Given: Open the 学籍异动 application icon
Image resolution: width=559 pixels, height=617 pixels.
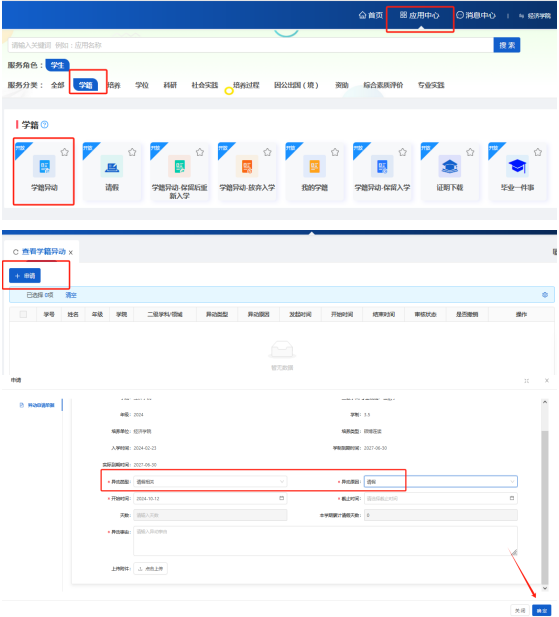Looking at the screenshot, I should pos(44,166).
